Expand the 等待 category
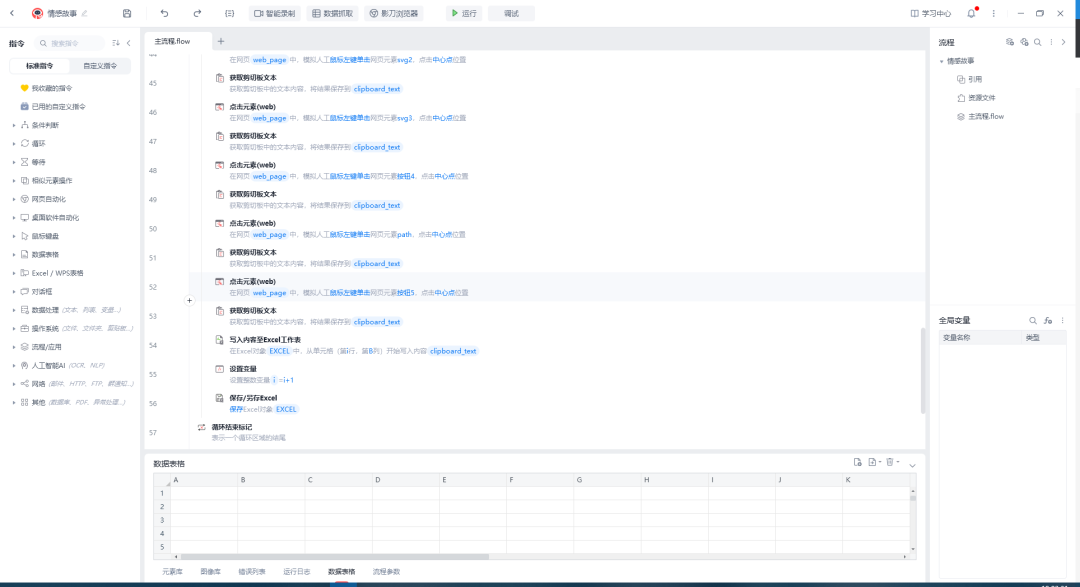 14,162
